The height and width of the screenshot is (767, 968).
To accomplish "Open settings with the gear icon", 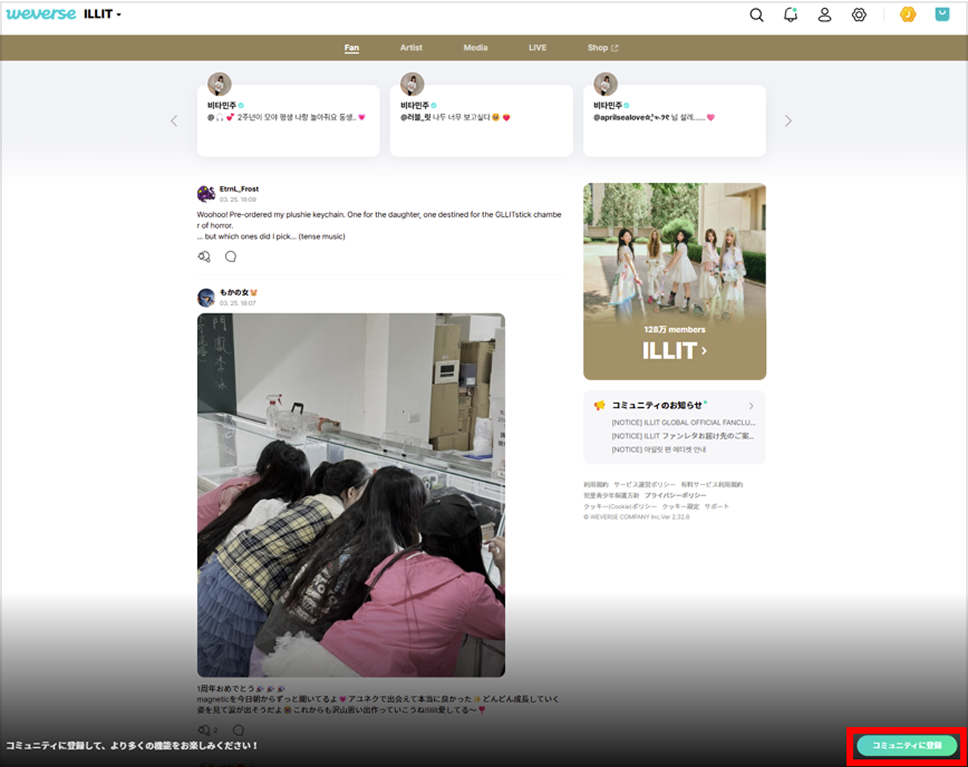I will pos(859,15).
